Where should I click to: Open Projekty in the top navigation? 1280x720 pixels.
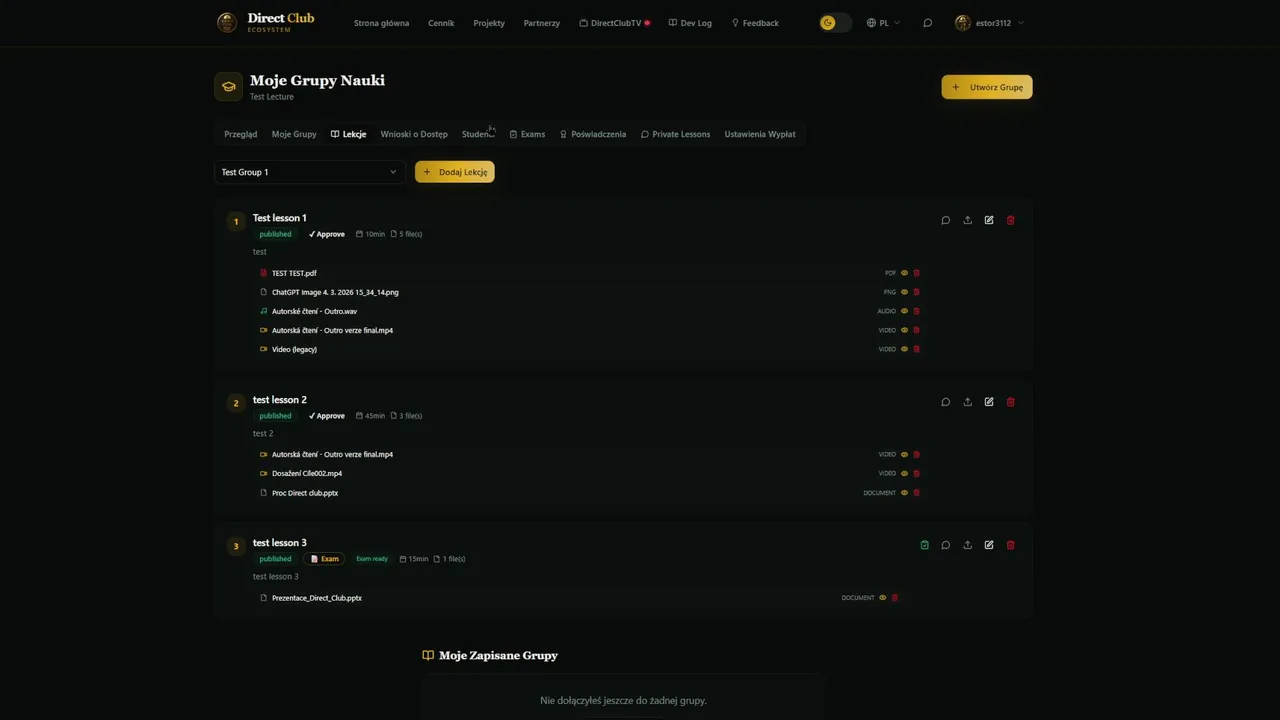(x=489, y=23)
